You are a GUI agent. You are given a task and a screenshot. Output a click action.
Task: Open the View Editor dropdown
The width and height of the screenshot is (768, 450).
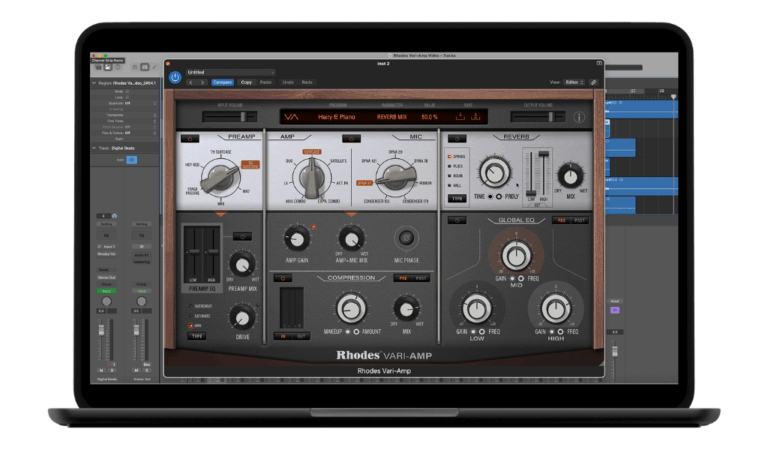click(x=574, y=82)
